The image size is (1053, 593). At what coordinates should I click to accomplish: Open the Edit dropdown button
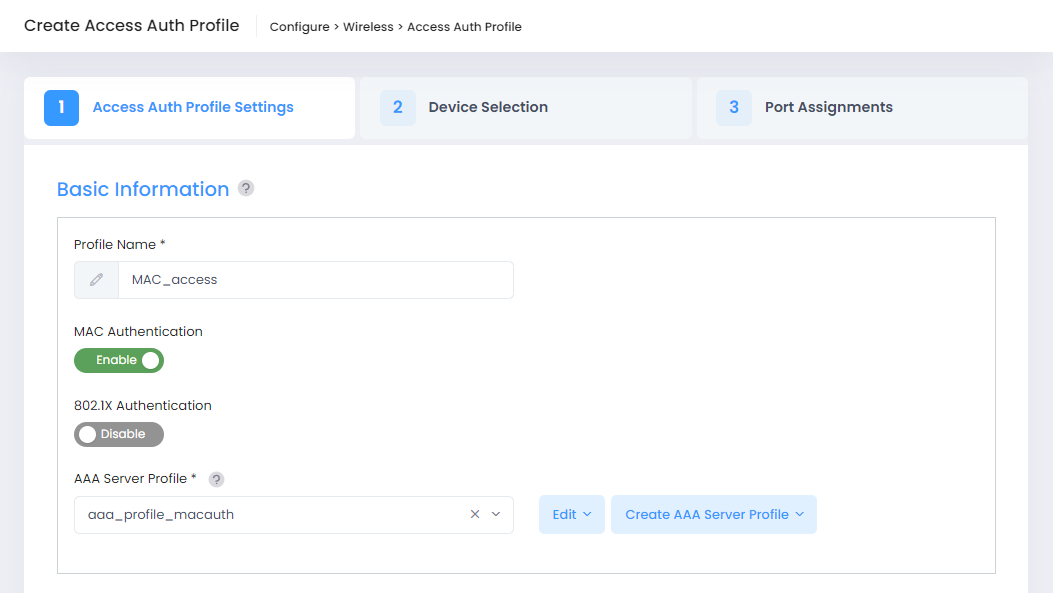tap(571, 514)
